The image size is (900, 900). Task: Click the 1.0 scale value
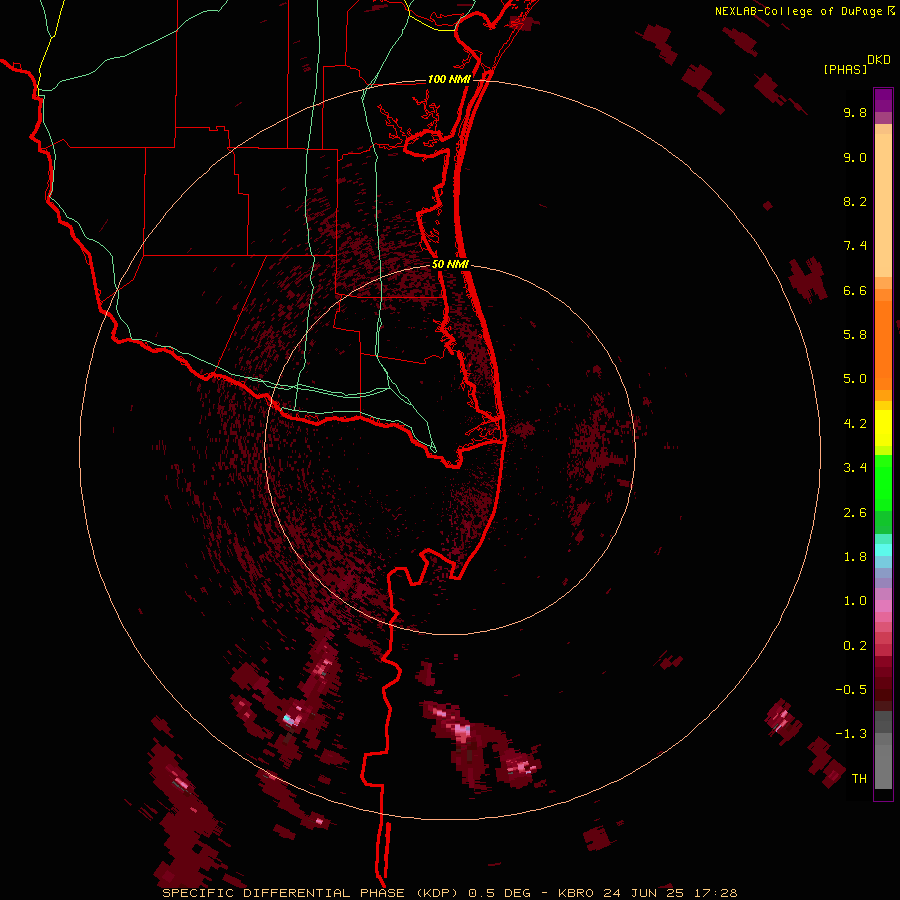855,601
